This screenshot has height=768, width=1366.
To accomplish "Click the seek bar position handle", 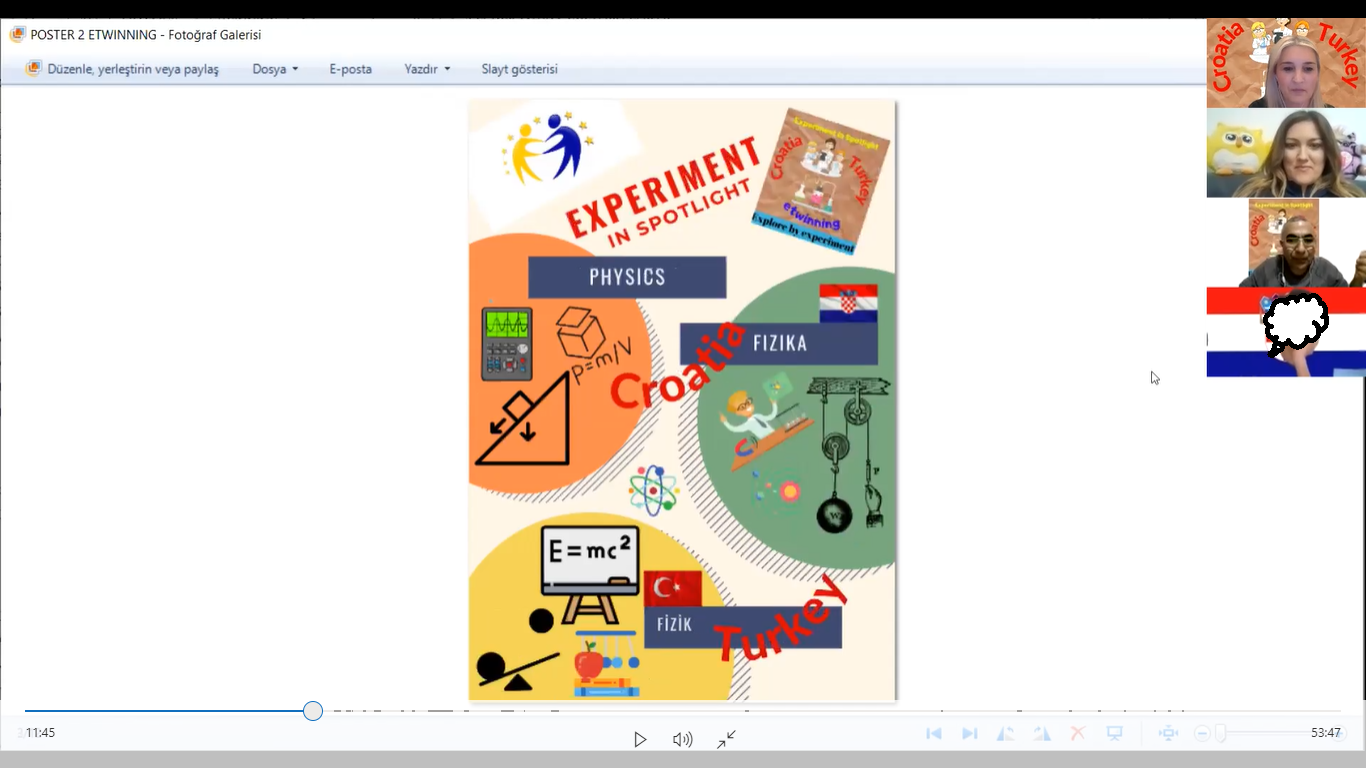I will point(313,711).
